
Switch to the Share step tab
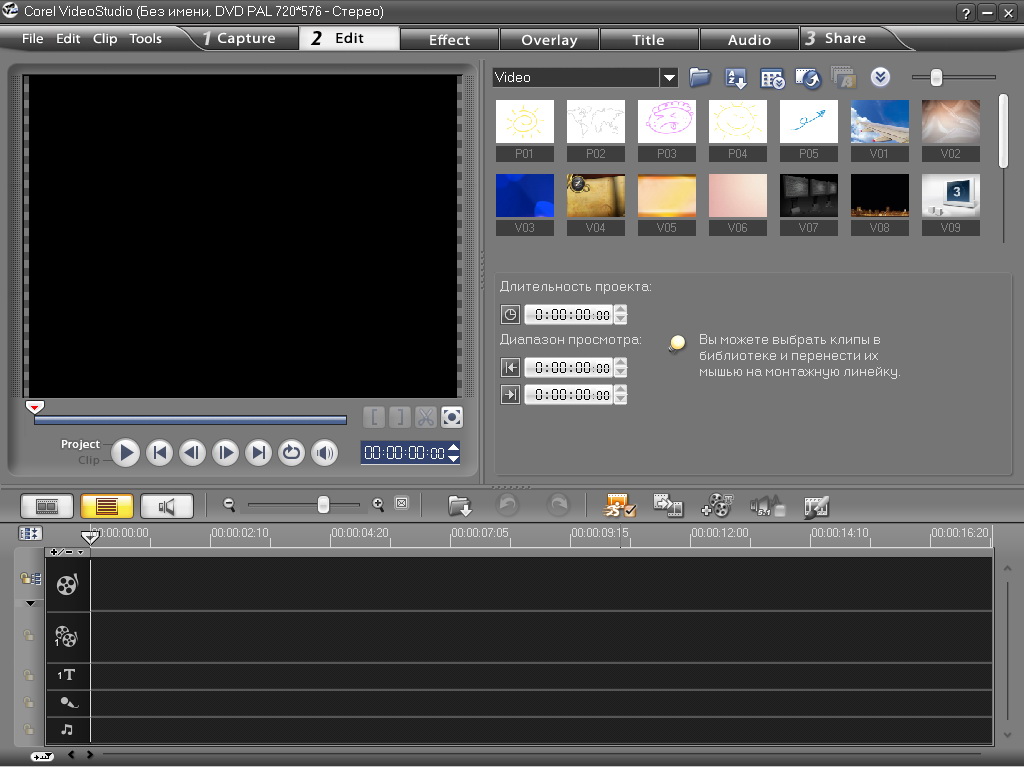coord(845,38)
